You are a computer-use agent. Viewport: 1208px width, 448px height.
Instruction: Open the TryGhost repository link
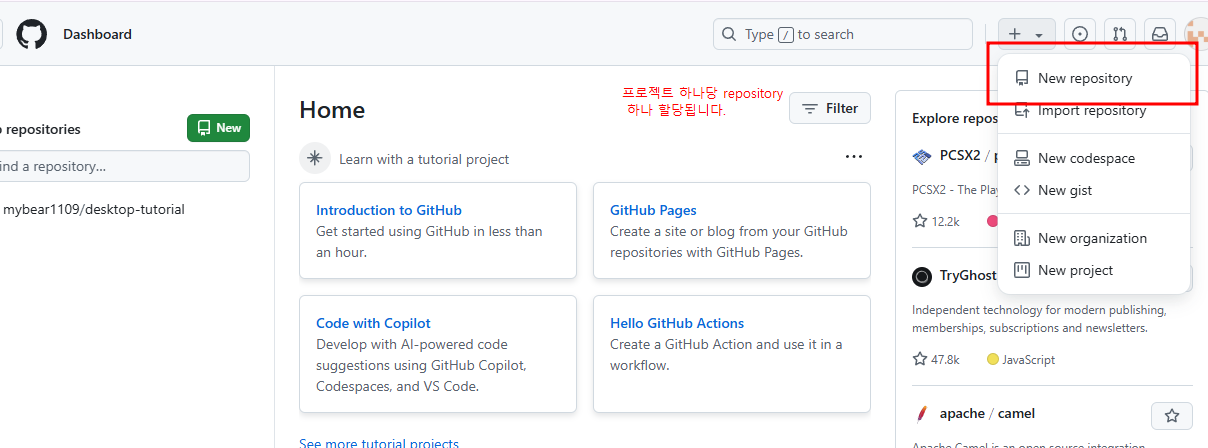pyautogui.click(x=968, y=276)
